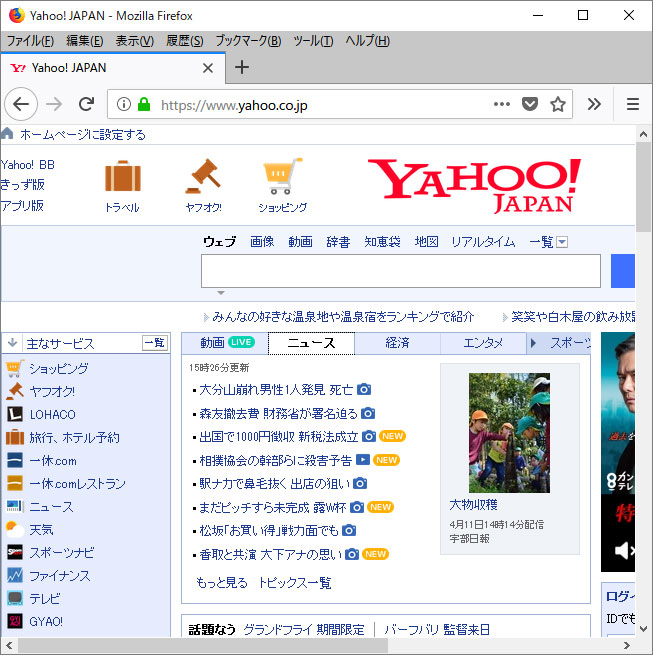
Task: Select the 地図 search category
Action: tap(426, 241)
